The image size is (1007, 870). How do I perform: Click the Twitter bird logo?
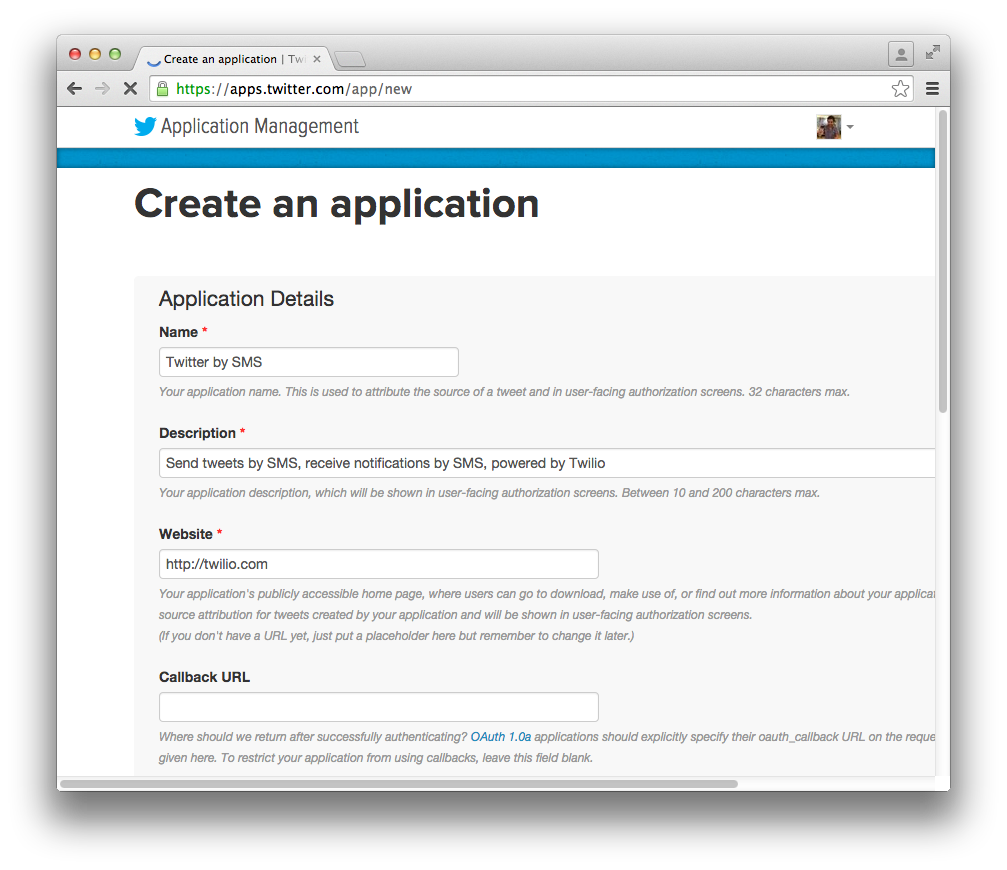pos(145,126)
